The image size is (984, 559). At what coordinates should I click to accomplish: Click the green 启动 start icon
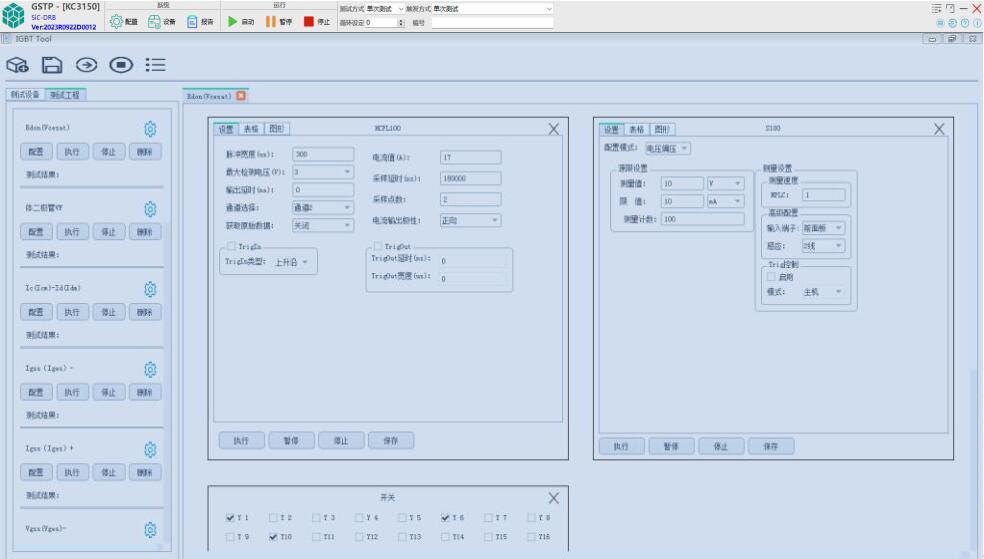232,22
